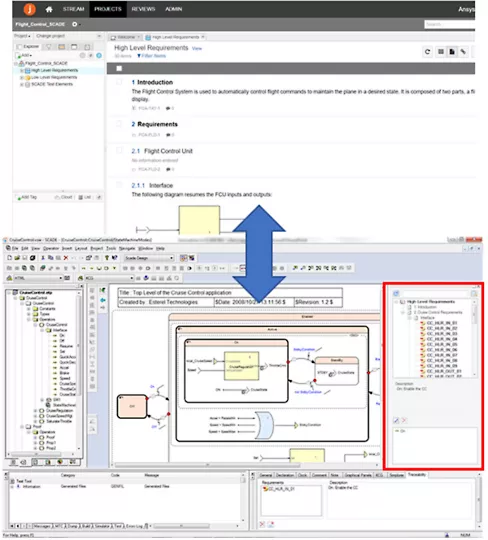
Task: Click the refresh icon in requirements header
Action: tap(427, 52)
